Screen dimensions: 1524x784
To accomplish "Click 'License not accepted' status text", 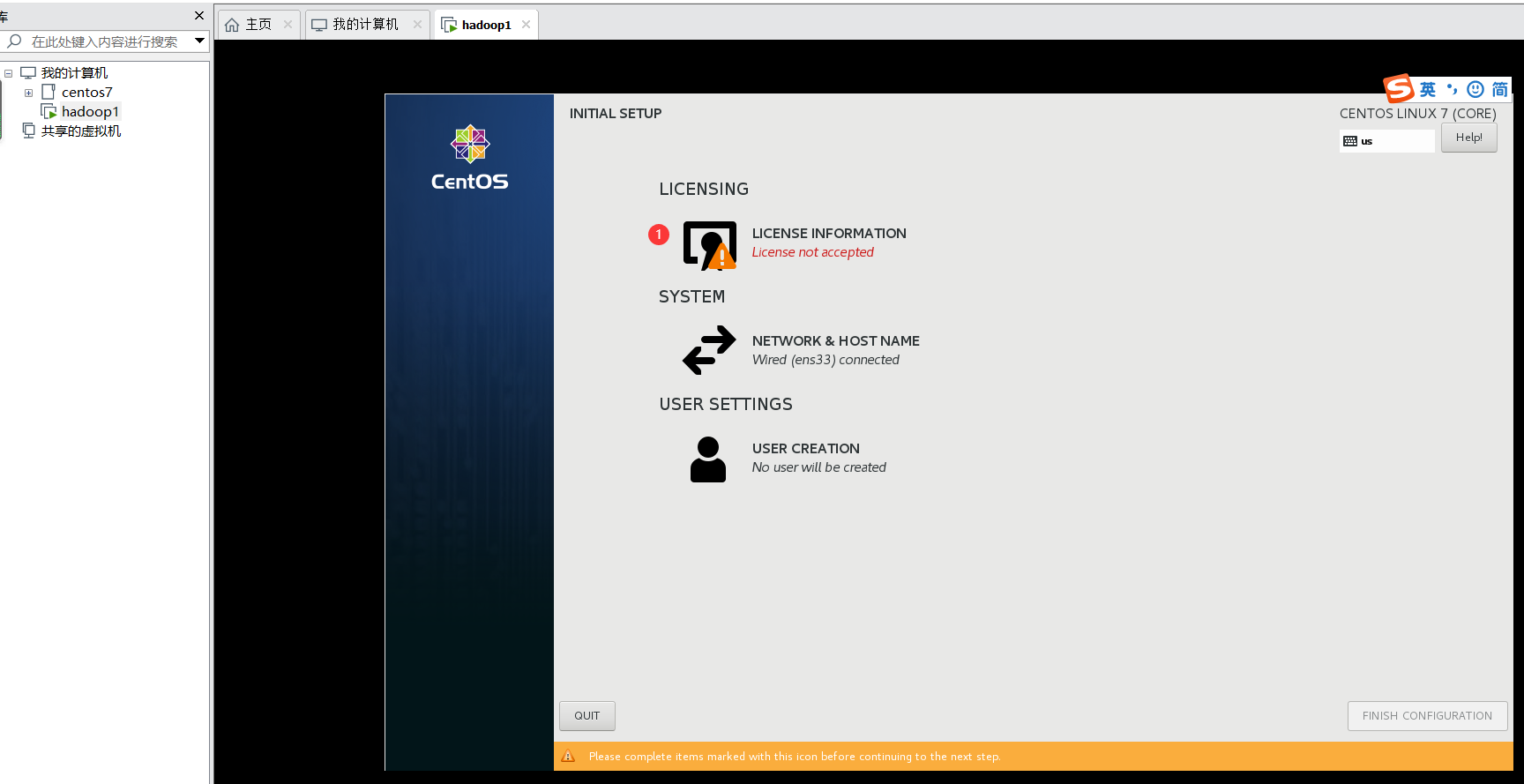I will 813,252.
